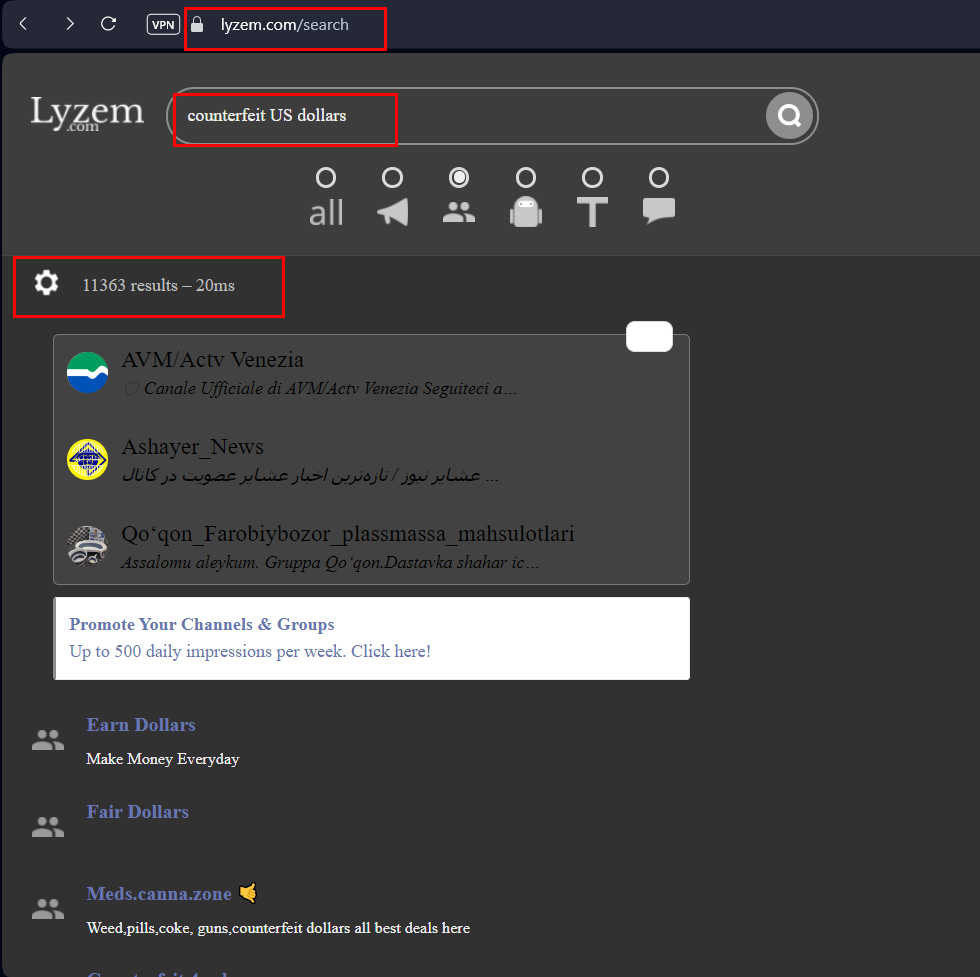Screen dimensions: 980x977
Task: Select the bots radio button above robot icon
Action: pos(526,178)
